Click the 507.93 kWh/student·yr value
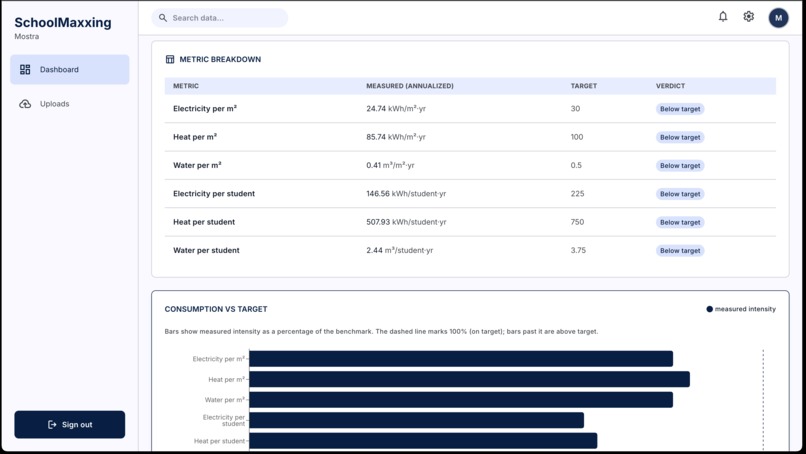This screenshot has width=806, height=454. coord(406,222)
